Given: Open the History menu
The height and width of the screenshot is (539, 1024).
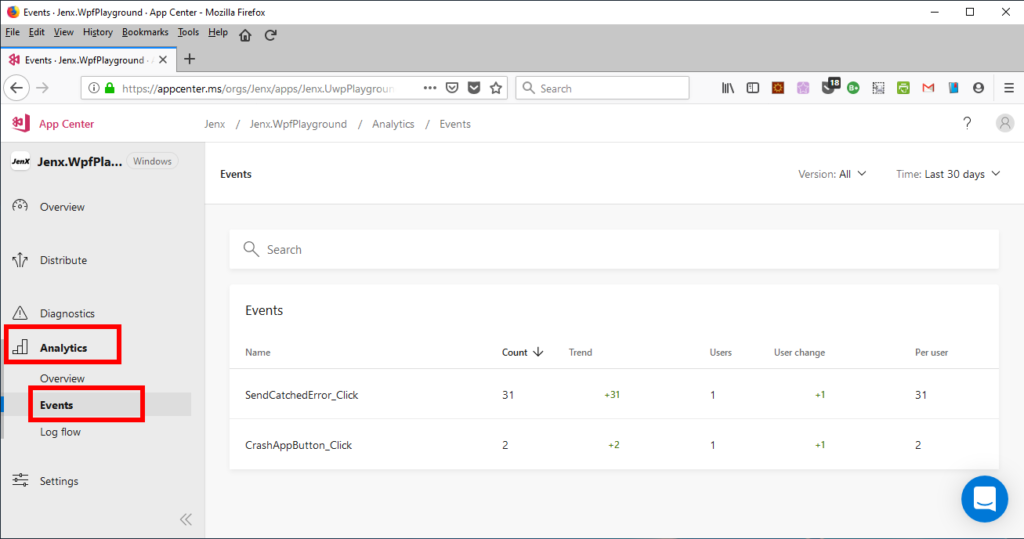Looking at the screenshot, I should coord(97,32).
